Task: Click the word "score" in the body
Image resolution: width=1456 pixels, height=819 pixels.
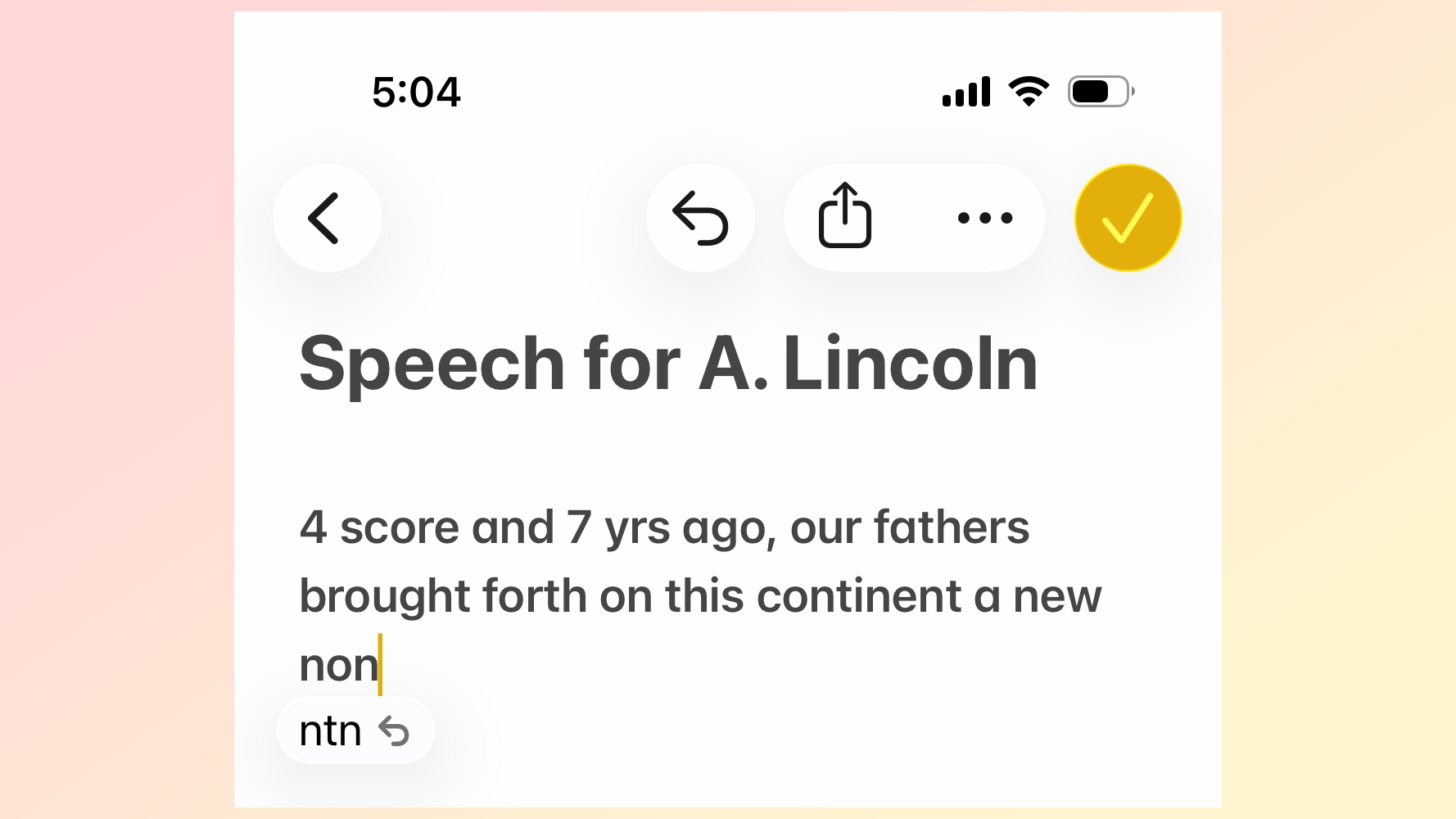Action: coord(399,529)
